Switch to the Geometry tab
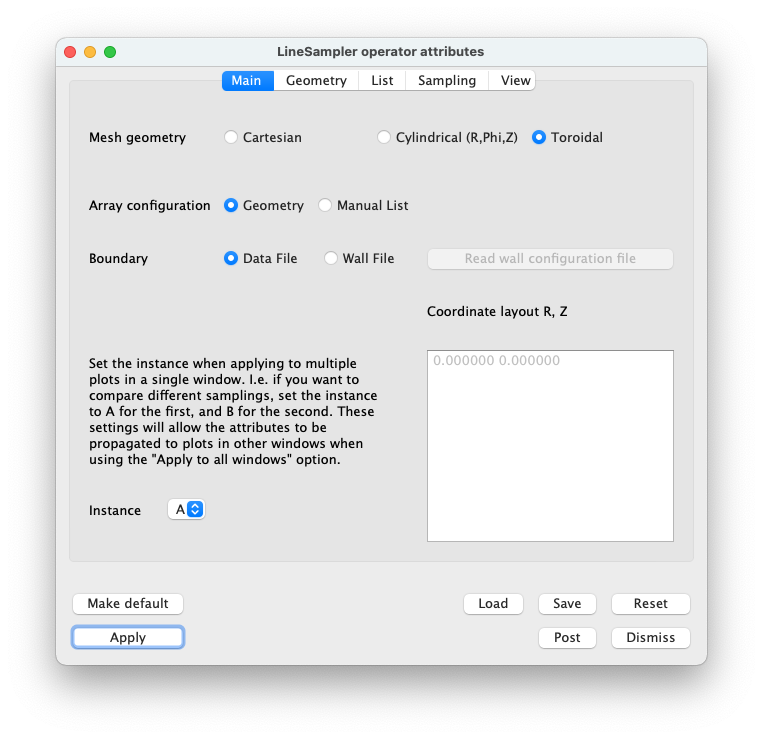The image size is (763, 739). 316,80
